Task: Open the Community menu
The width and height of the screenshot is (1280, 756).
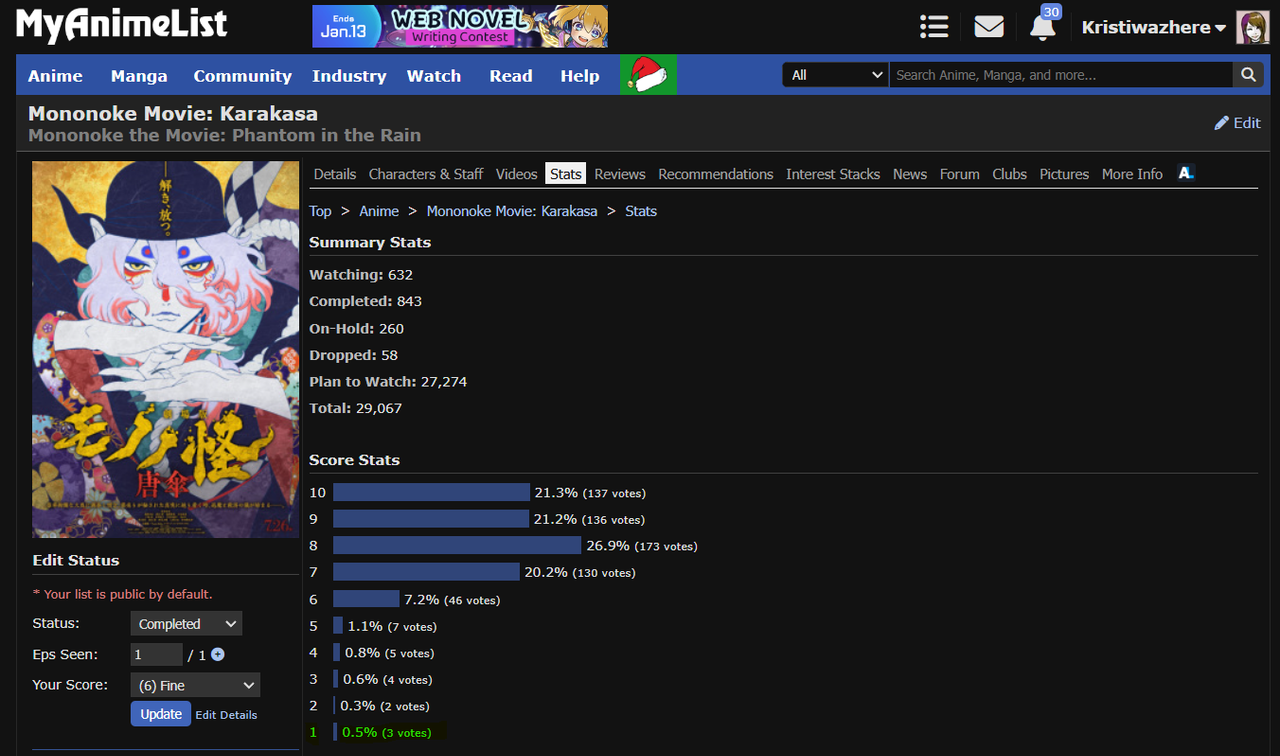Action: (243, 76)
